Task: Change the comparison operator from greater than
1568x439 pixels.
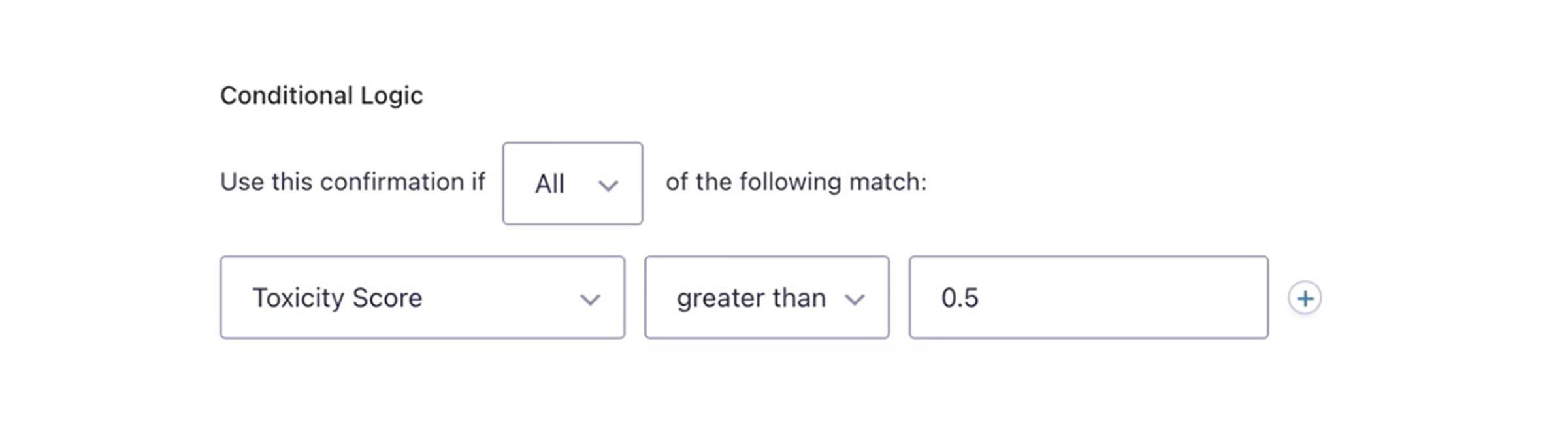Action: pos(766,298)
